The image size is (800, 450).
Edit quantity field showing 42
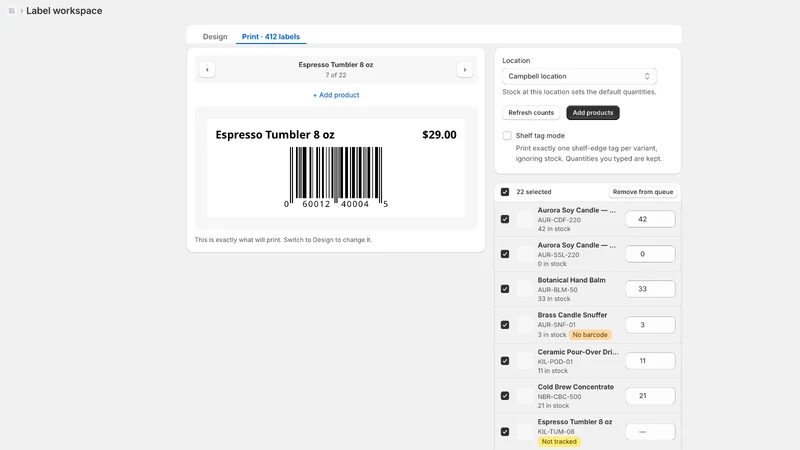(650, 219)
